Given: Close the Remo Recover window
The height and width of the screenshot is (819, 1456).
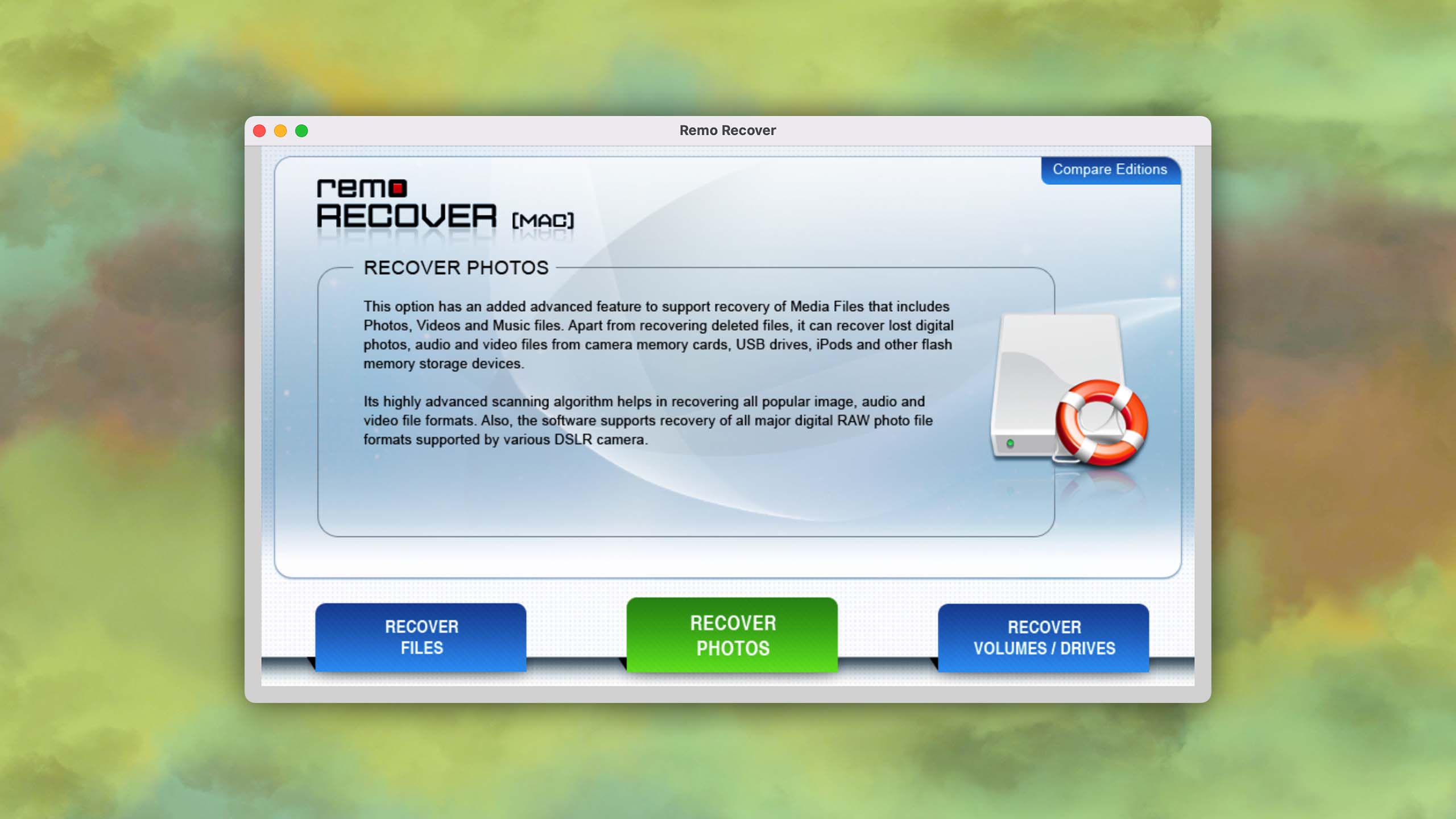Looking at the screenshot, I should coord(259,131).
